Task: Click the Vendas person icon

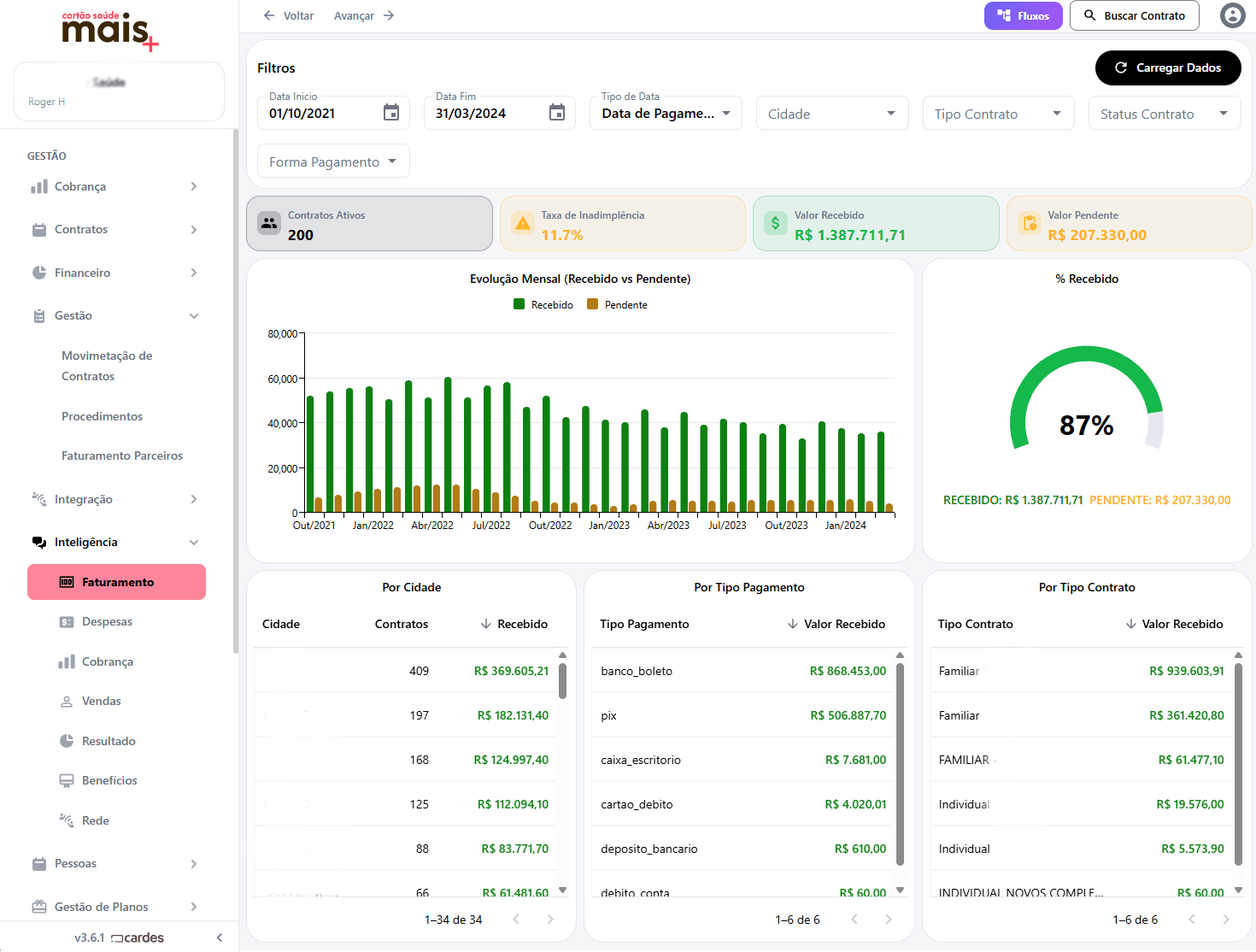Action: pyautogui.click(x=67, y=701)
